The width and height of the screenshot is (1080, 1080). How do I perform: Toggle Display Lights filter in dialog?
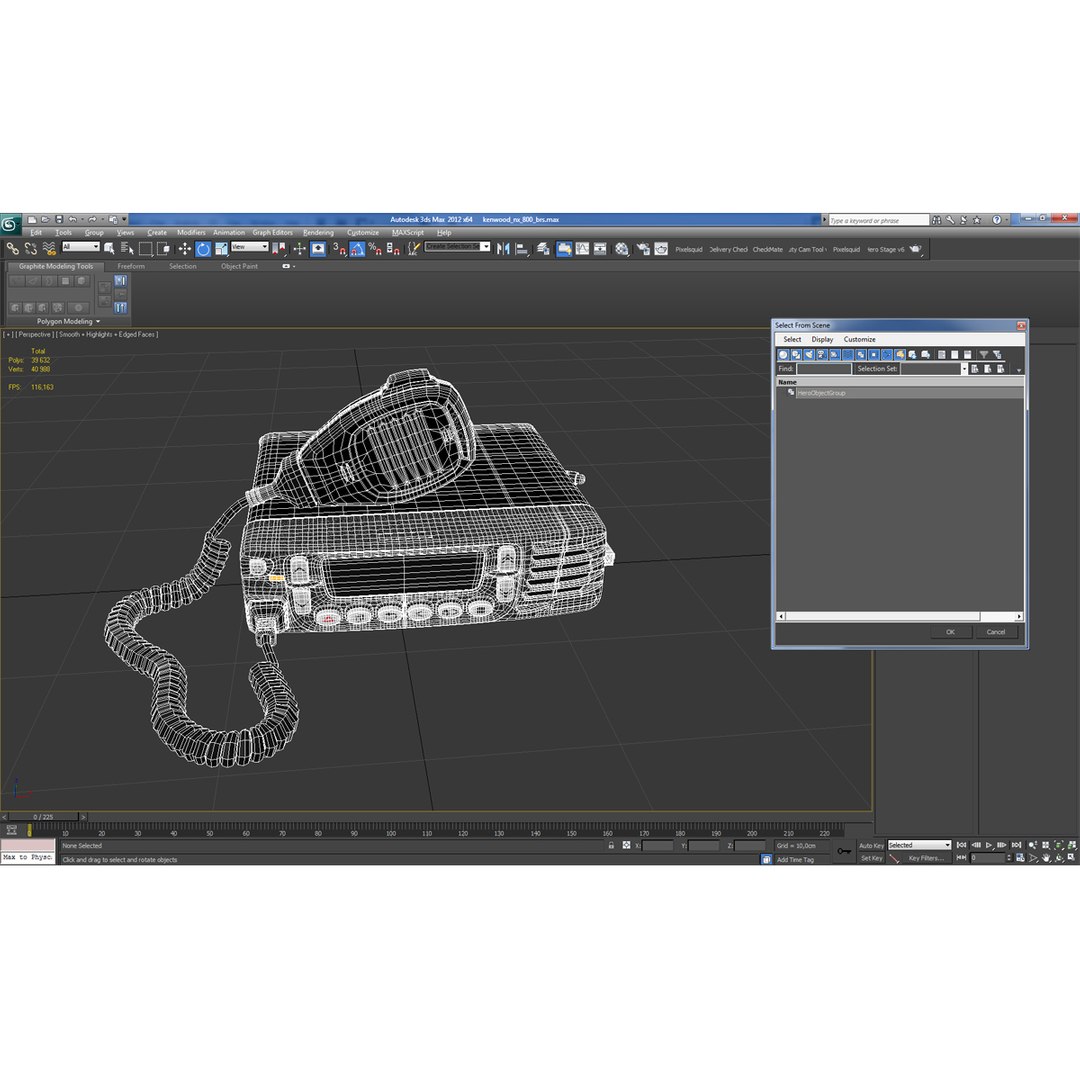click(809, 355)
